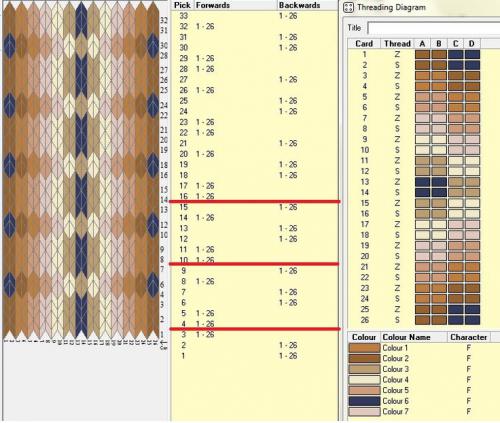Click card 13 hole A navy cell

(x=422, y=182)
